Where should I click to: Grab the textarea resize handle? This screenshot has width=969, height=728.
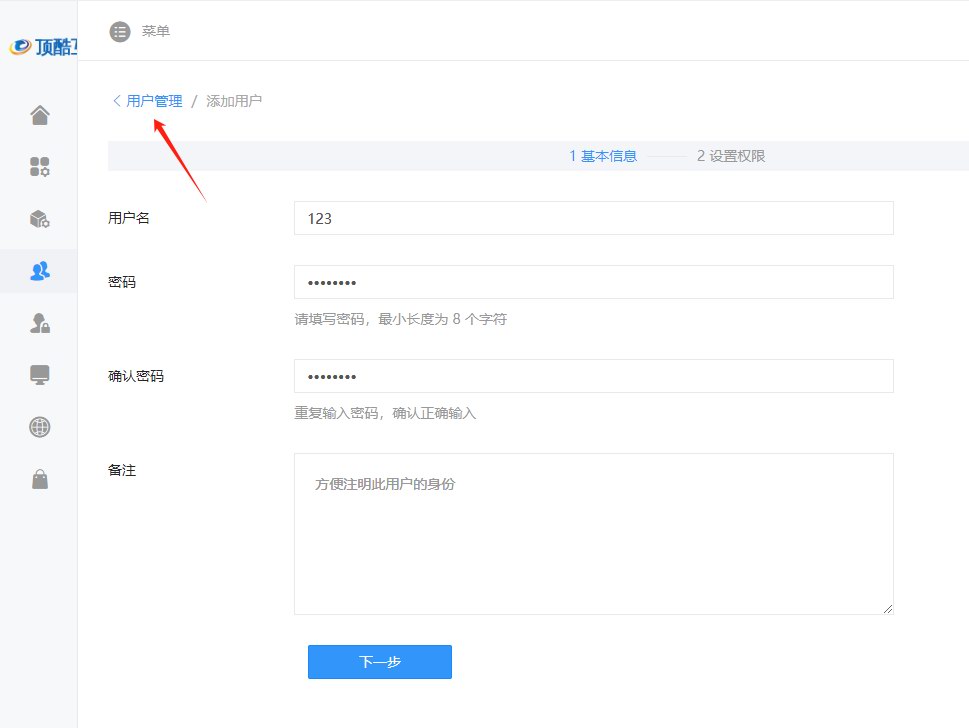coord(888,609)
